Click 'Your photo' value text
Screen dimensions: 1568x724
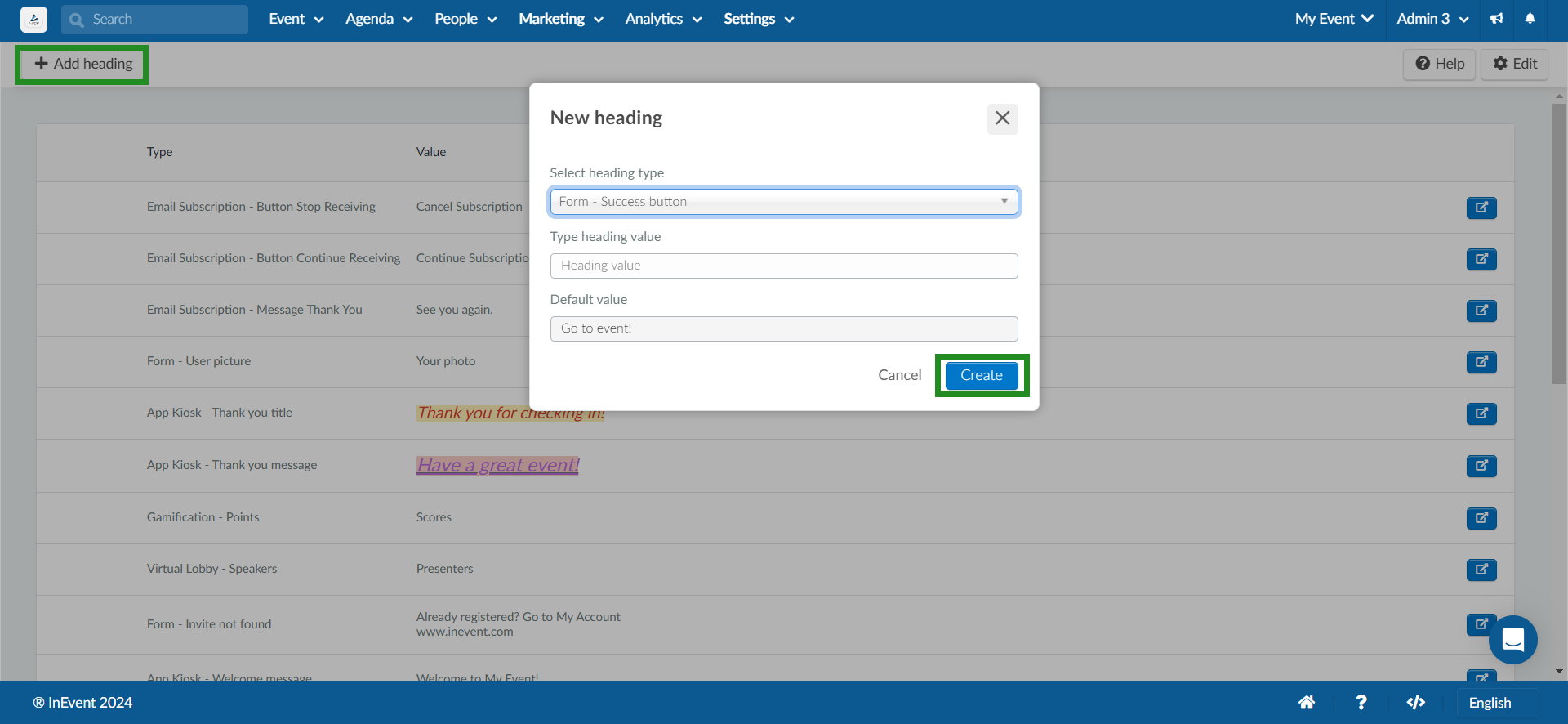coord(446,361)
